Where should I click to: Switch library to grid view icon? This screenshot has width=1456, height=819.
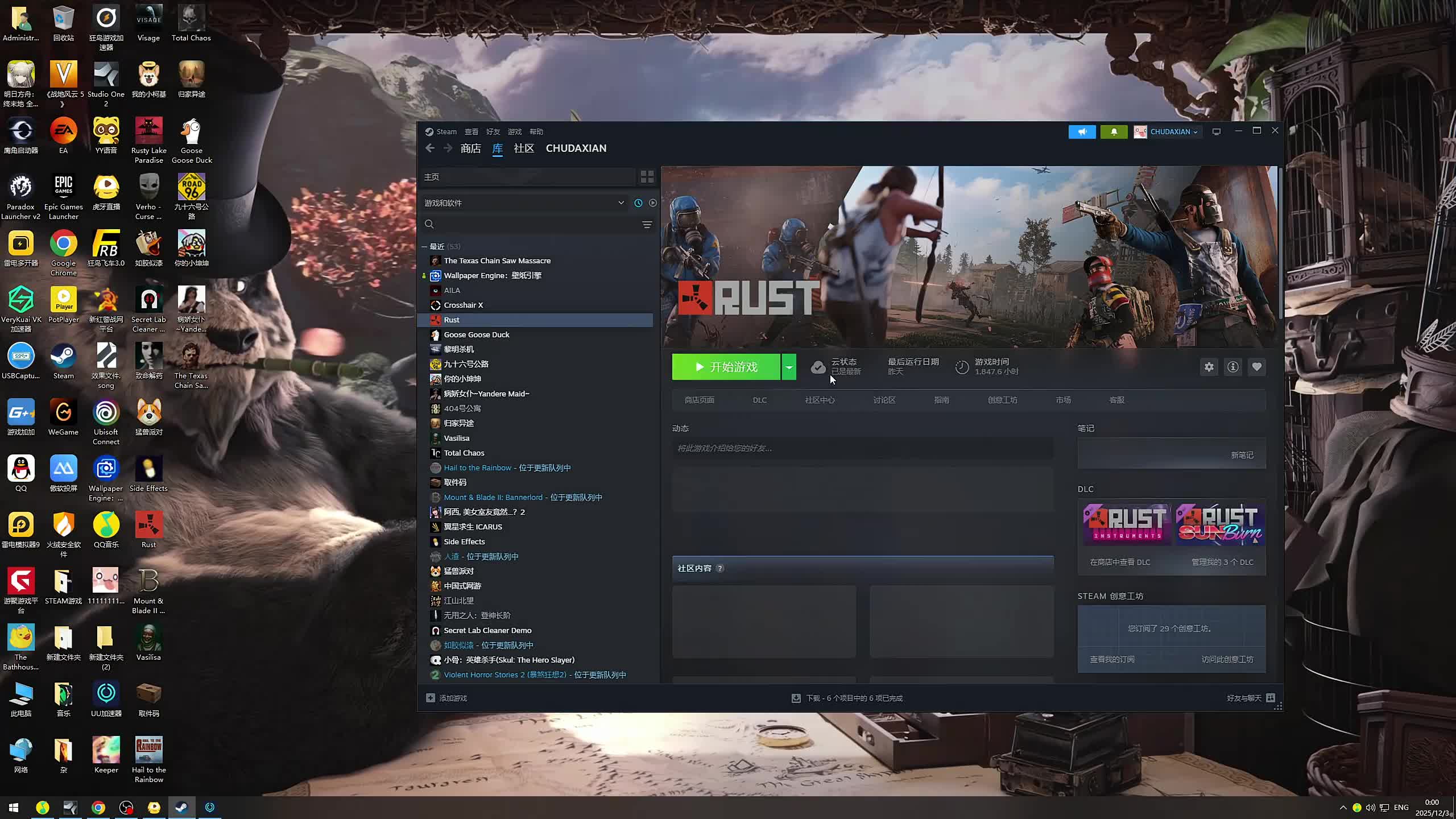[x=647, y=177]
